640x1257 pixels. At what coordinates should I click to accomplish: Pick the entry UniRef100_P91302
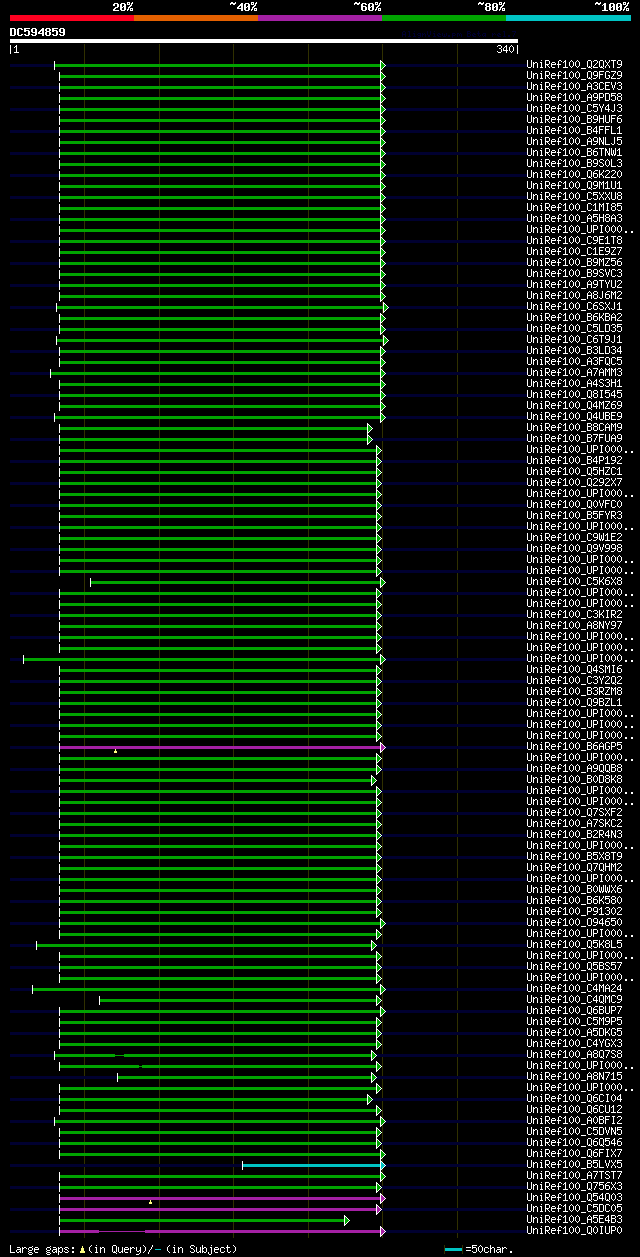(x=574, y=911)
